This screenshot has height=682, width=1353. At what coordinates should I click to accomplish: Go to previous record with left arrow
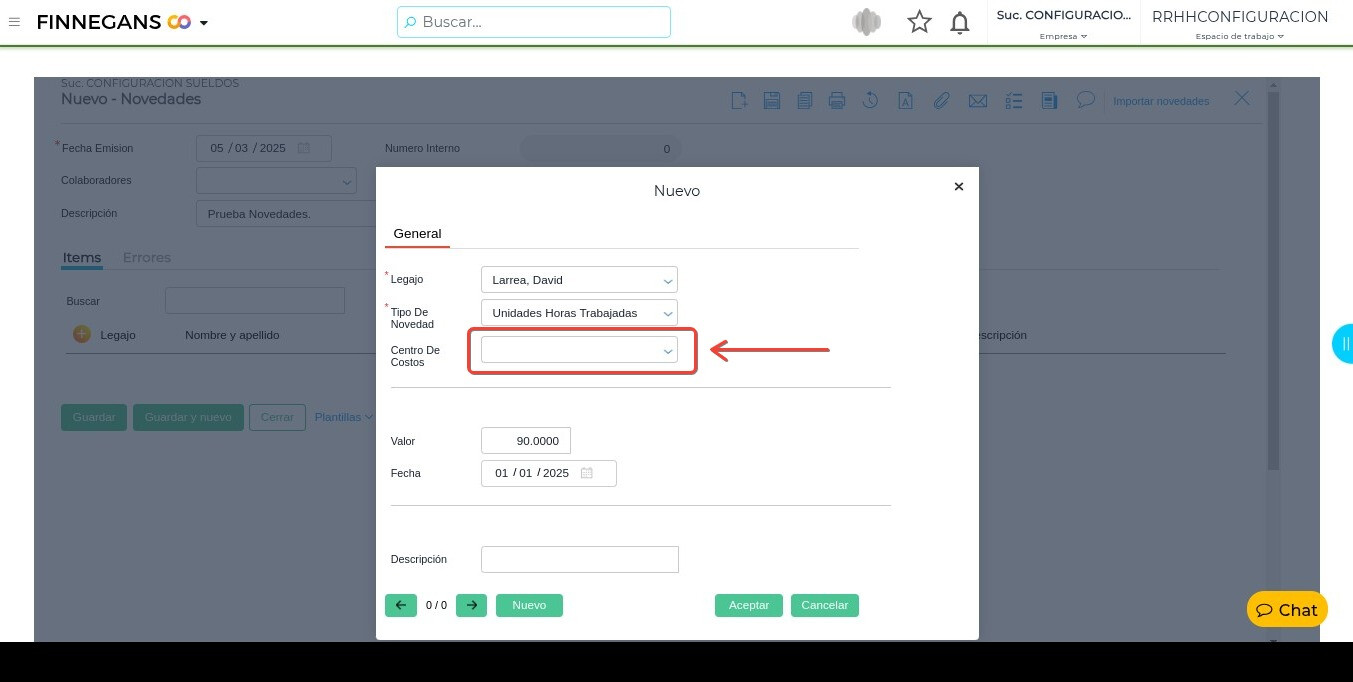(401, 605)
